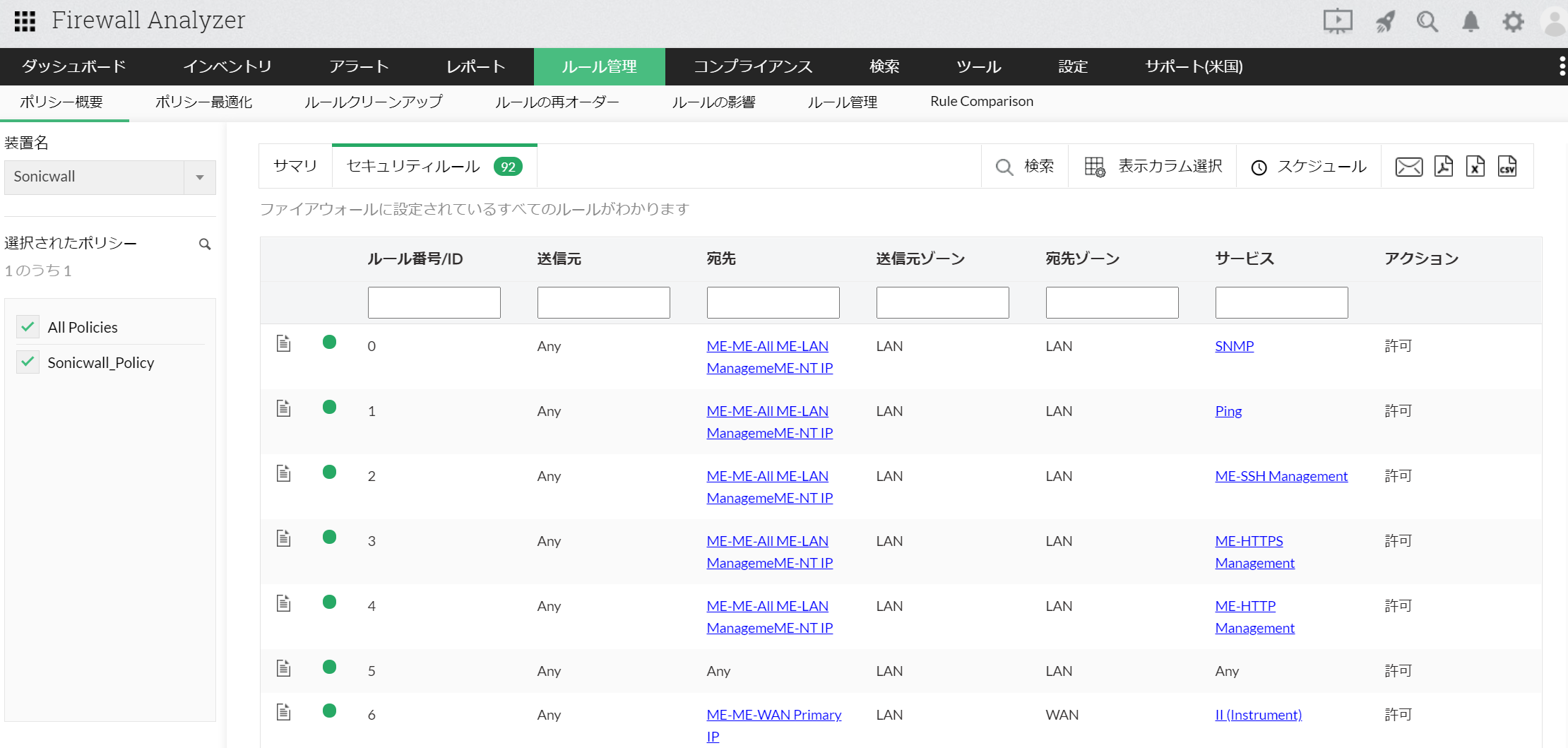Export rules as PDF icon

(x=1443, y=167)
